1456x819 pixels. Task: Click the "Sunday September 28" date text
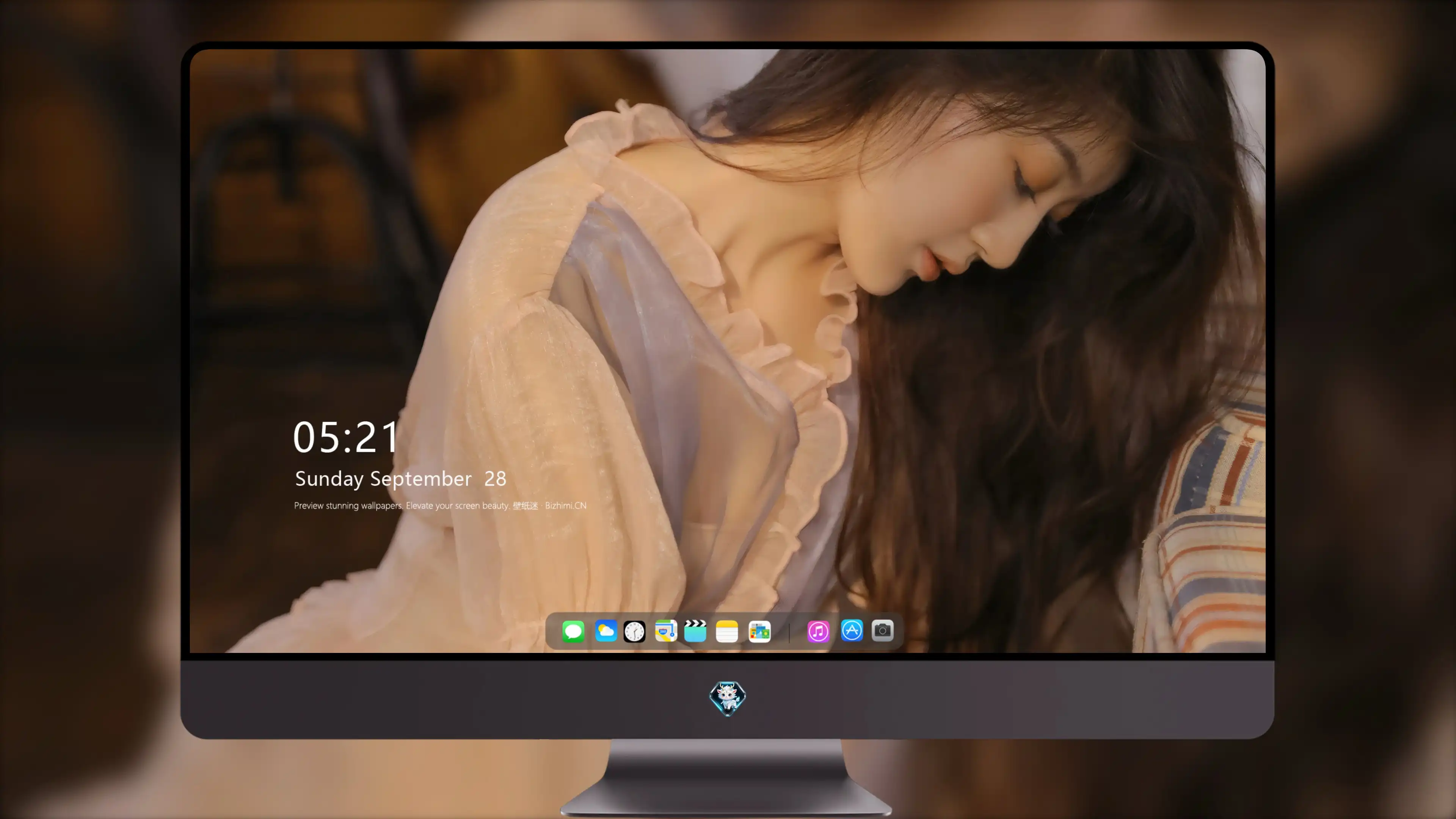tap(401, 479)
